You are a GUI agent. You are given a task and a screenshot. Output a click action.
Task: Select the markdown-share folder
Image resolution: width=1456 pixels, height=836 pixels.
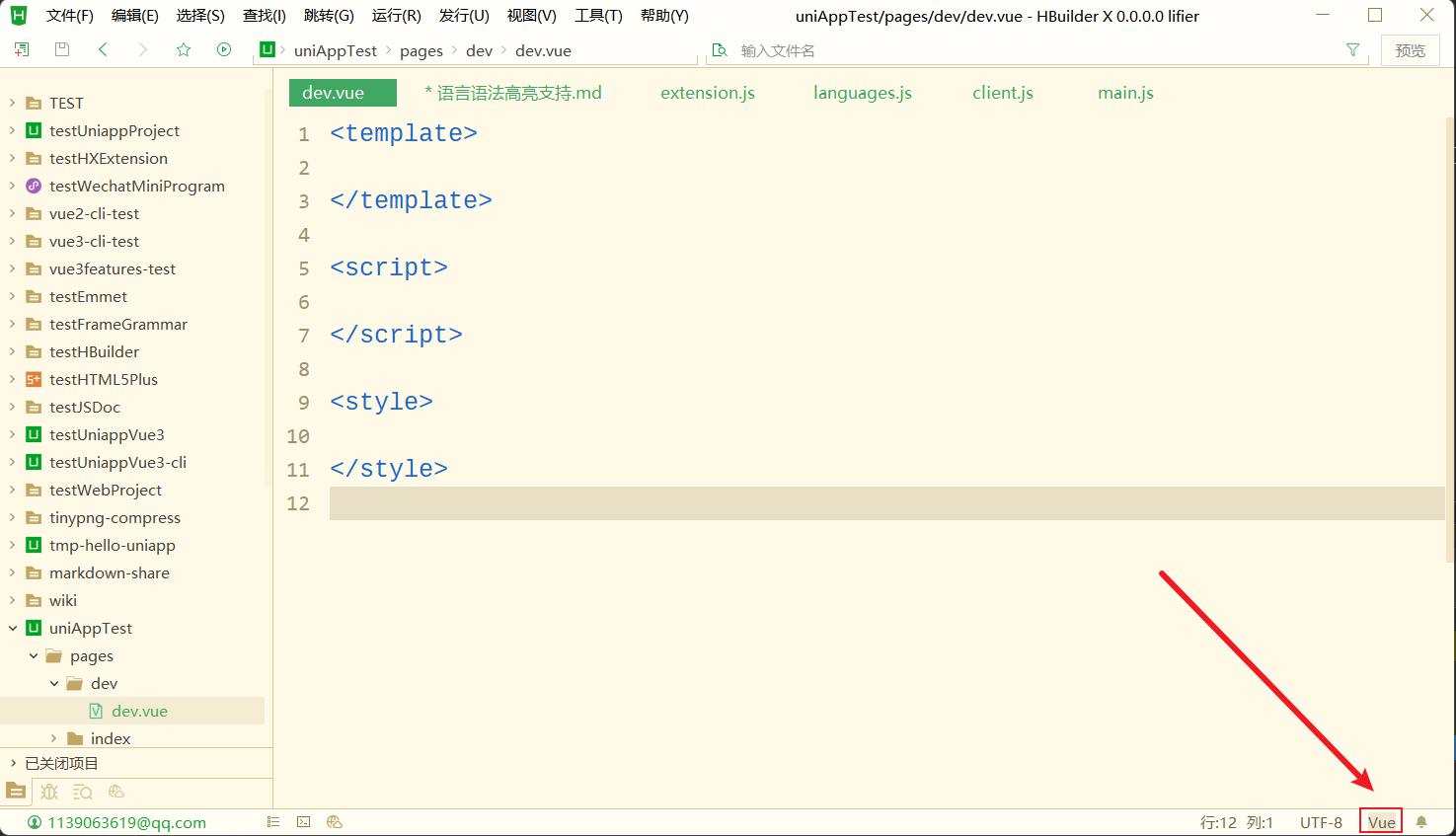click(110, 572)
